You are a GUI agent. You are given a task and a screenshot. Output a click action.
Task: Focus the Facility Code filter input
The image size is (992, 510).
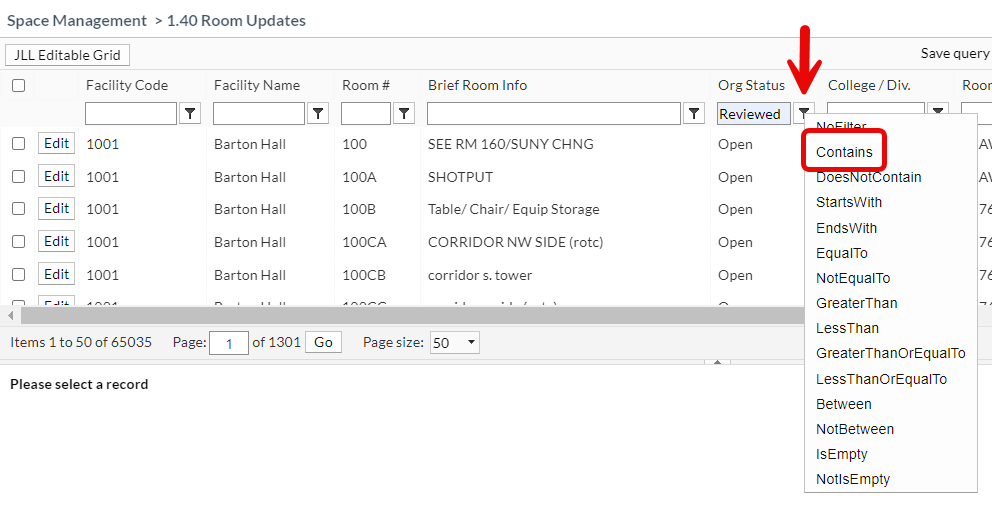click(131, 114)
